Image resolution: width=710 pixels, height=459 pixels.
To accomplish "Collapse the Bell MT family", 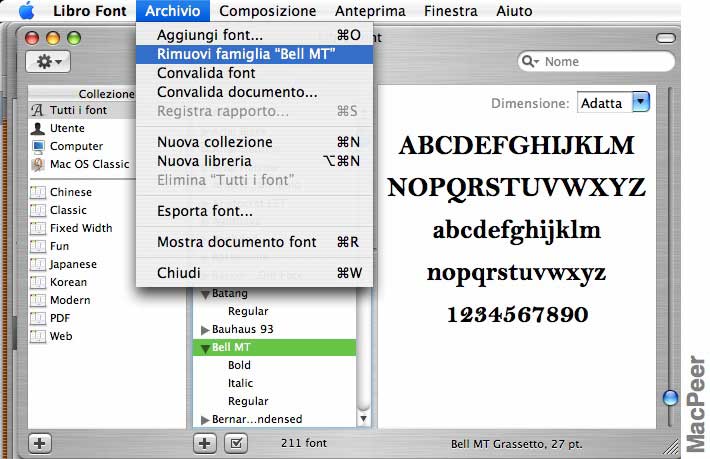I will tap(205, 349).
